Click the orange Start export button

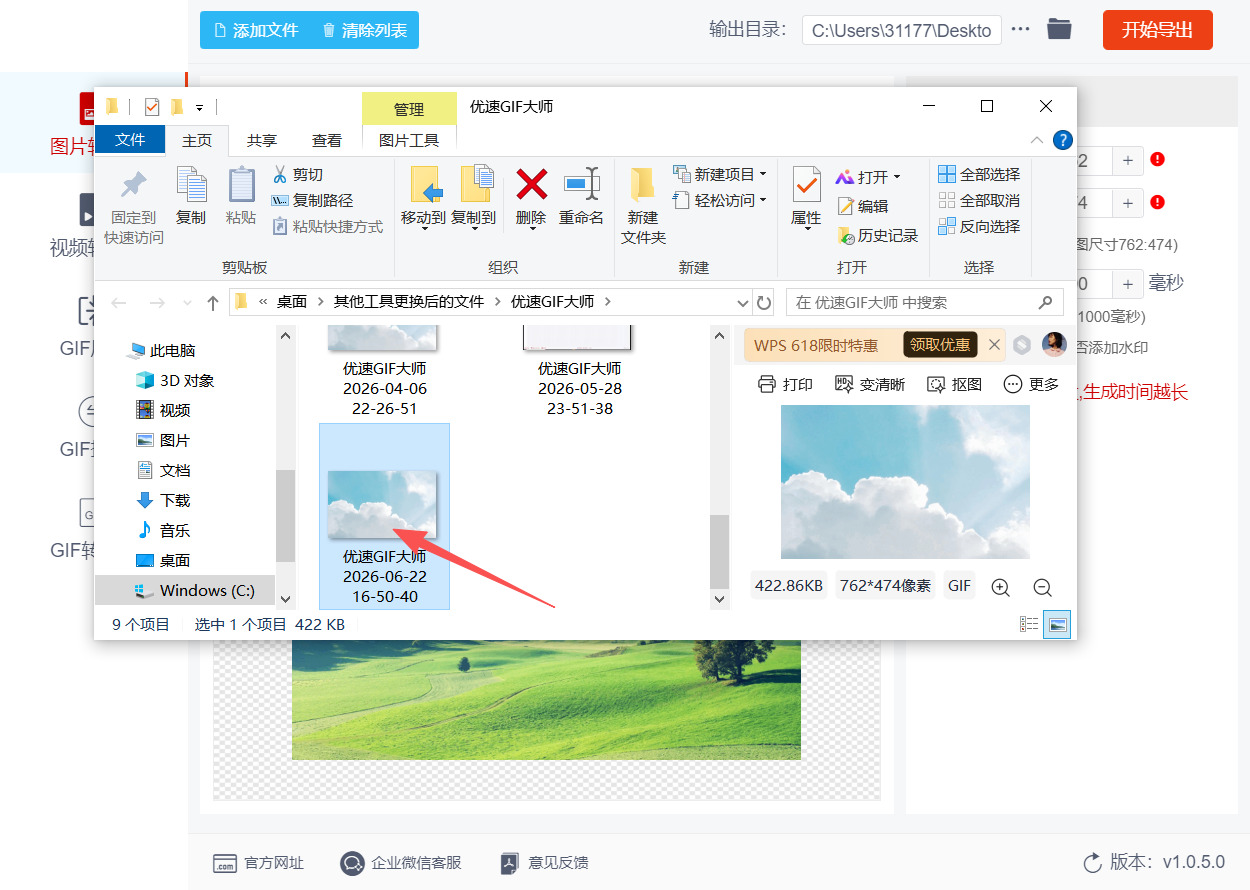1158,30
